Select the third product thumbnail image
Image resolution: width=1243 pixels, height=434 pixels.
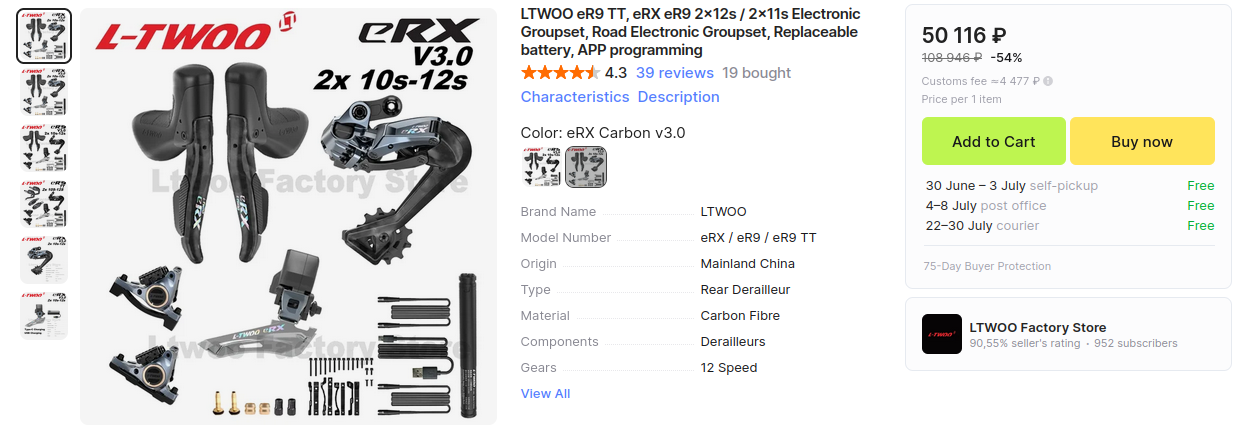point(44,148)
